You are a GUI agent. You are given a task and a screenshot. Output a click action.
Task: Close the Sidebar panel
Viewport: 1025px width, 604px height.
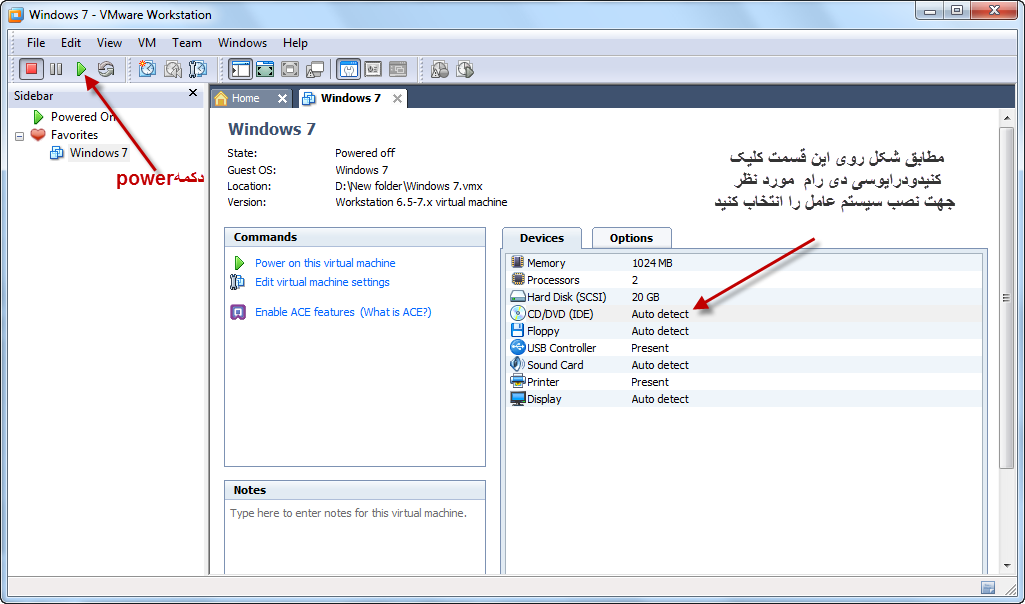[193, 93]
